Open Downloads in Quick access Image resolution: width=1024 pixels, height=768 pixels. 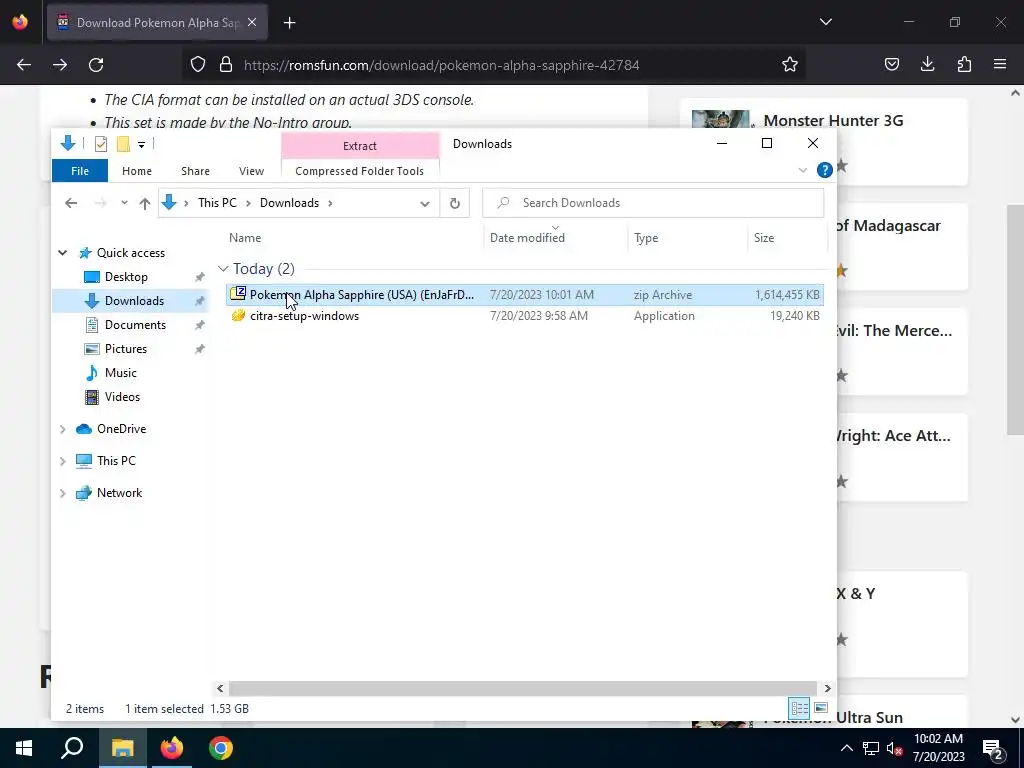pos(134,301)
